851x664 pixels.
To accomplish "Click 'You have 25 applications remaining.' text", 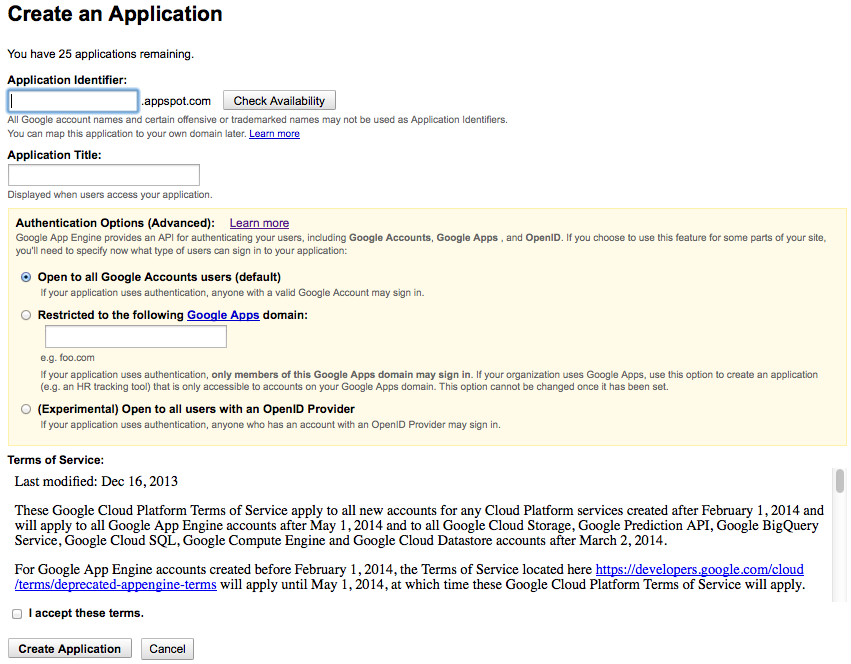I will [100, 54].
